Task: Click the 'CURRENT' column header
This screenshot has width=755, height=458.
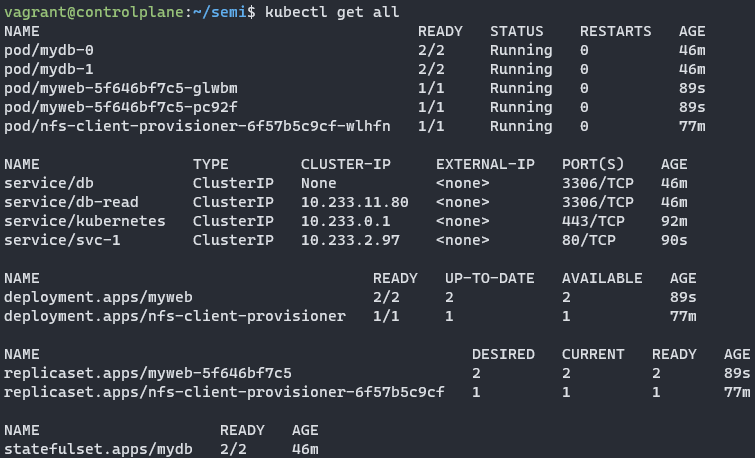Action: tap(593, 354)
